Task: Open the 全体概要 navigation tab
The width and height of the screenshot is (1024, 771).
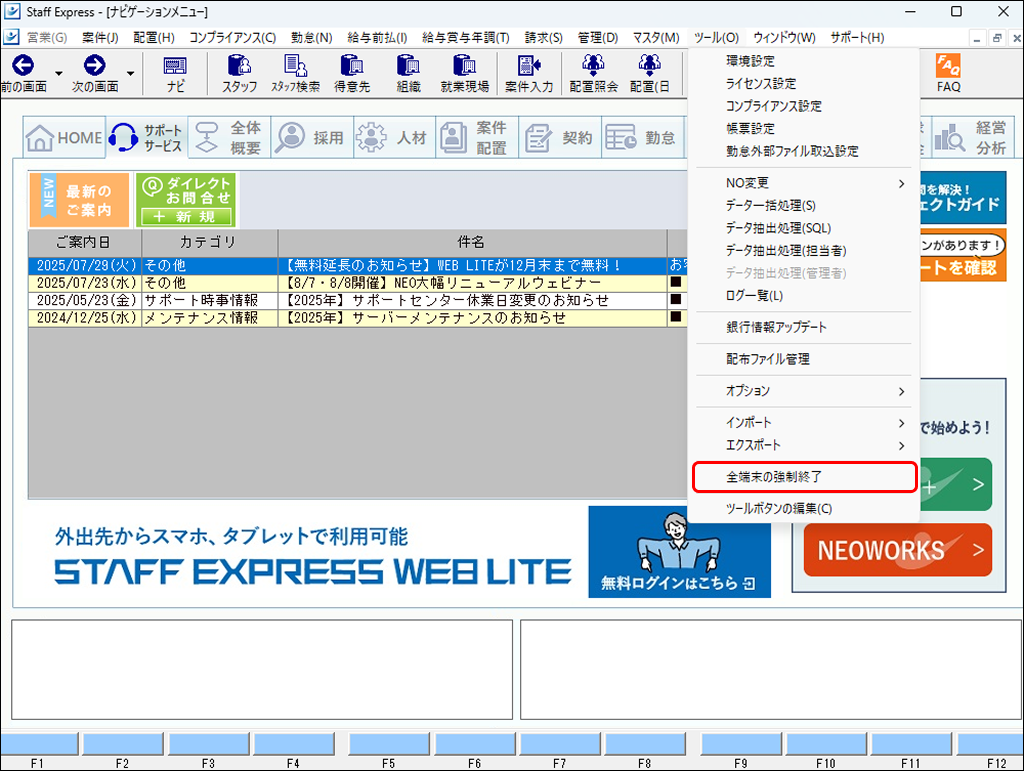Action: click(229, 138)
